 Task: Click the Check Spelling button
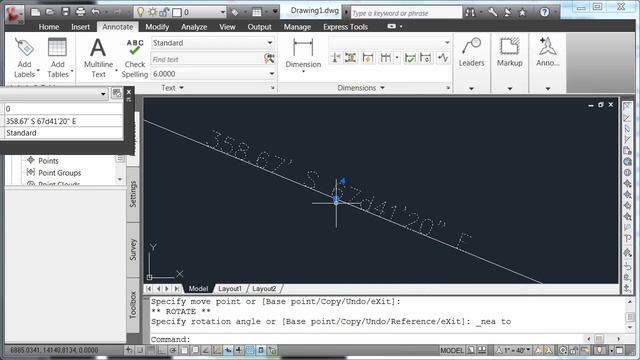pyautogui.click(x=135, y=58)
